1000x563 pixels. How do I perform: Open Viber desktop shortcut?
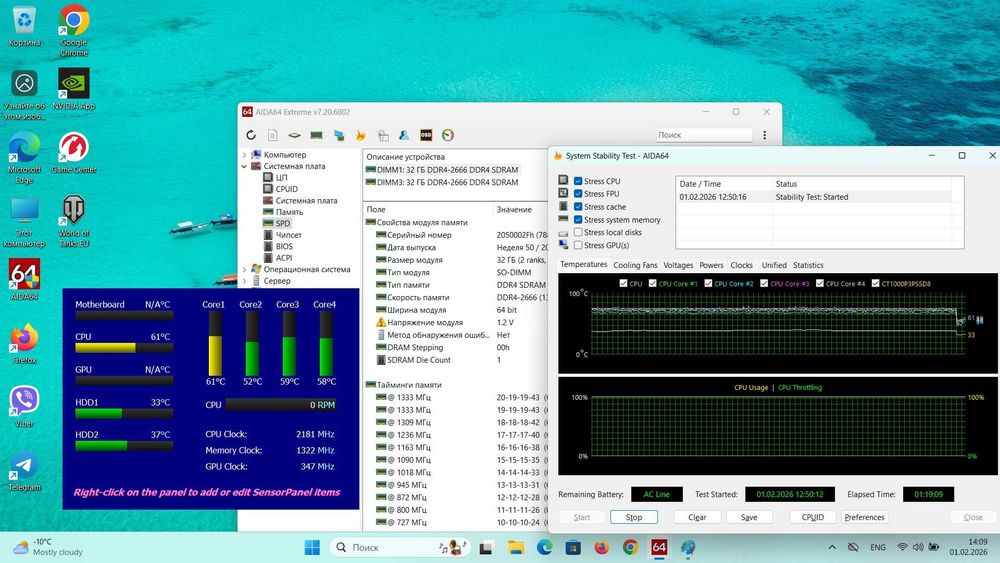[24, 407]
